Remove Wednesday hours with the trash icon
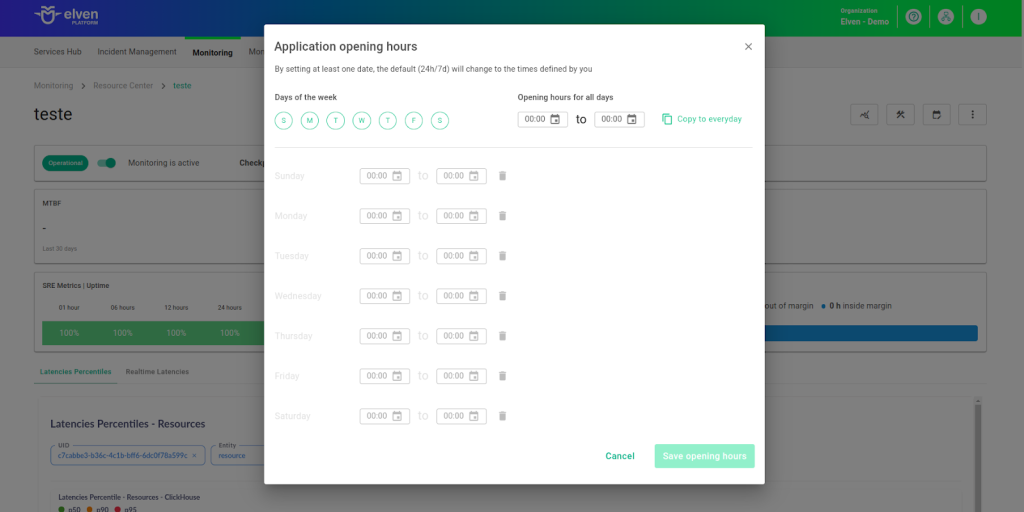Screen dimensions: 1024x512 502,296
